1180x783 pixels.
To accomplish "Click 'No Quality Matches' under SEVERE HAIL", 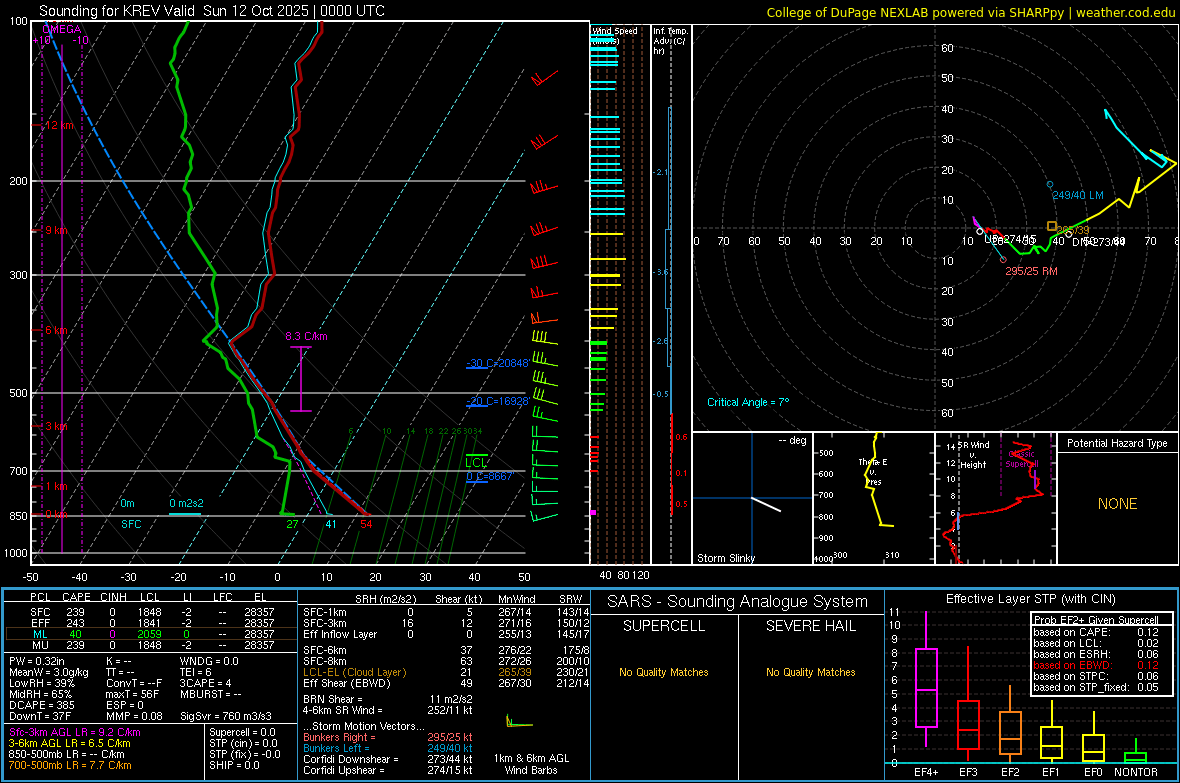I will [810, 672].
